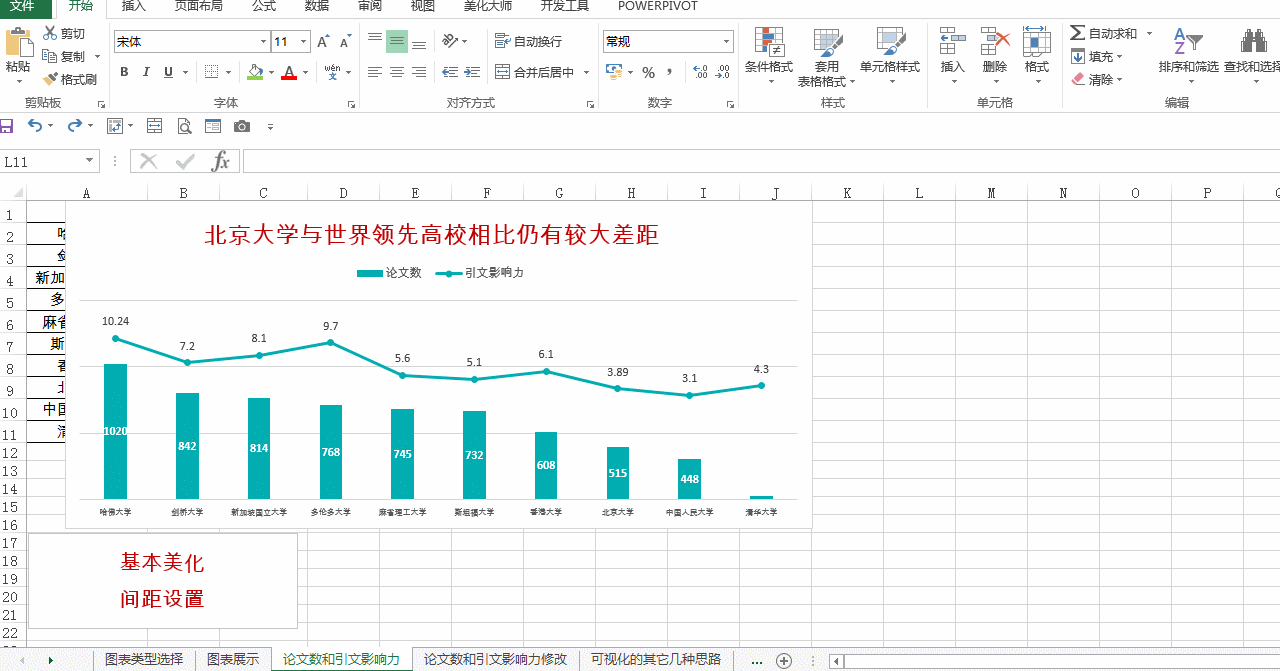Click the Cut (剪切) scissors icon
This screenshot has width=1280, height=671.
[50, 33]
